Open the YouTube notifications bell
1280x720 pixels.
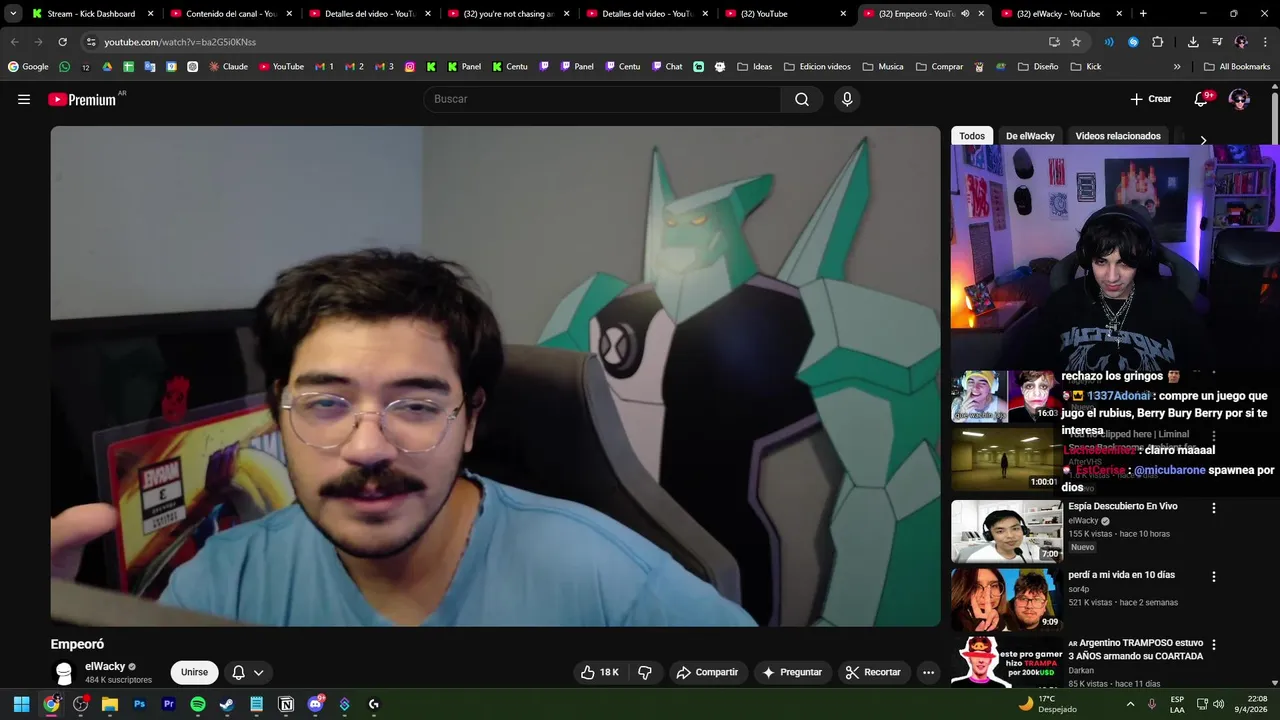point(1202,99)
